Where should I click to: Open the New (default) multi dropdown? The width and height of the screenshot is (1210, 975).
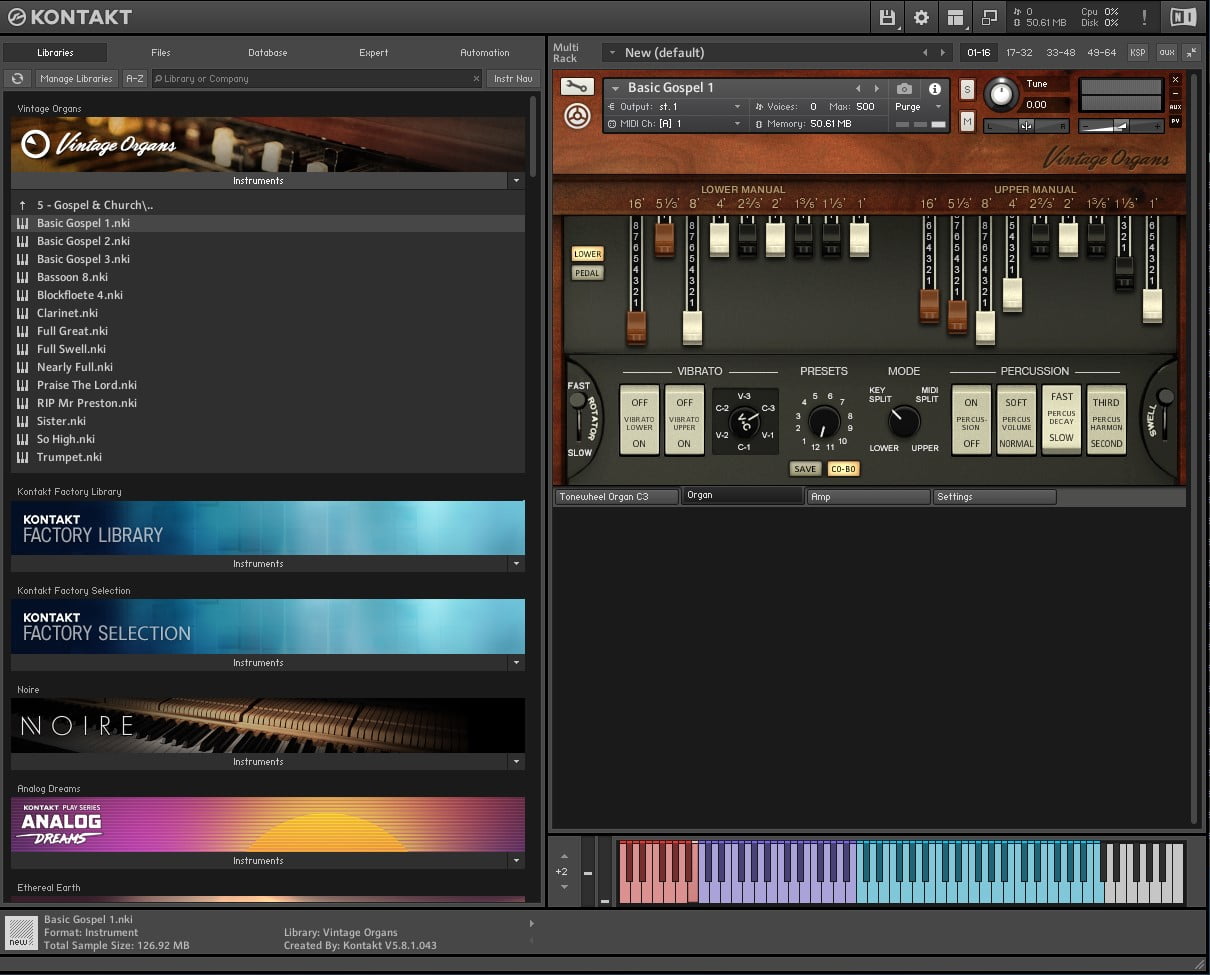click(612, 53)
